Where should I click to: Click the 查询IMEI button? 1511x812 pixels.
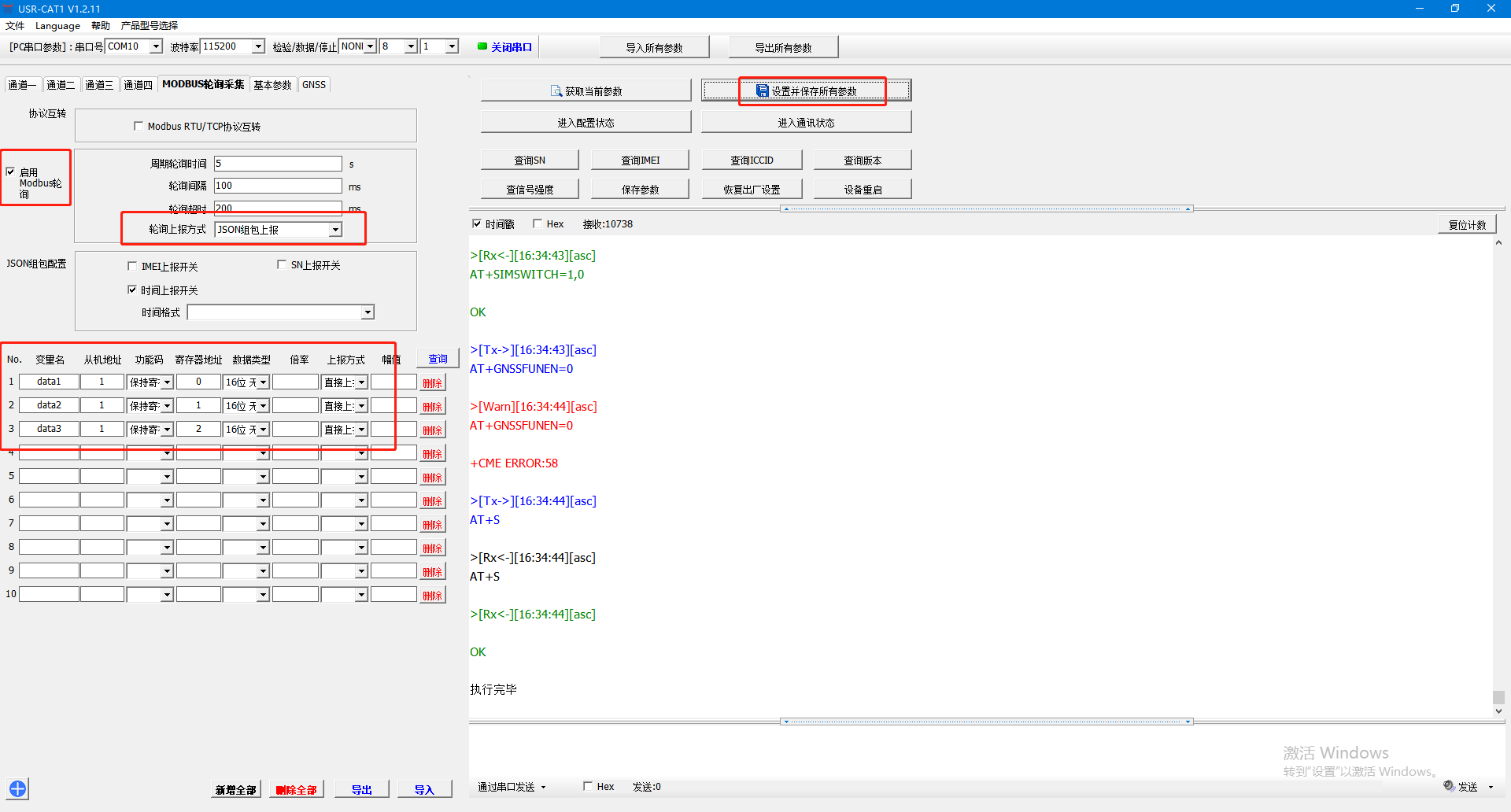click(x=640, y=161)
